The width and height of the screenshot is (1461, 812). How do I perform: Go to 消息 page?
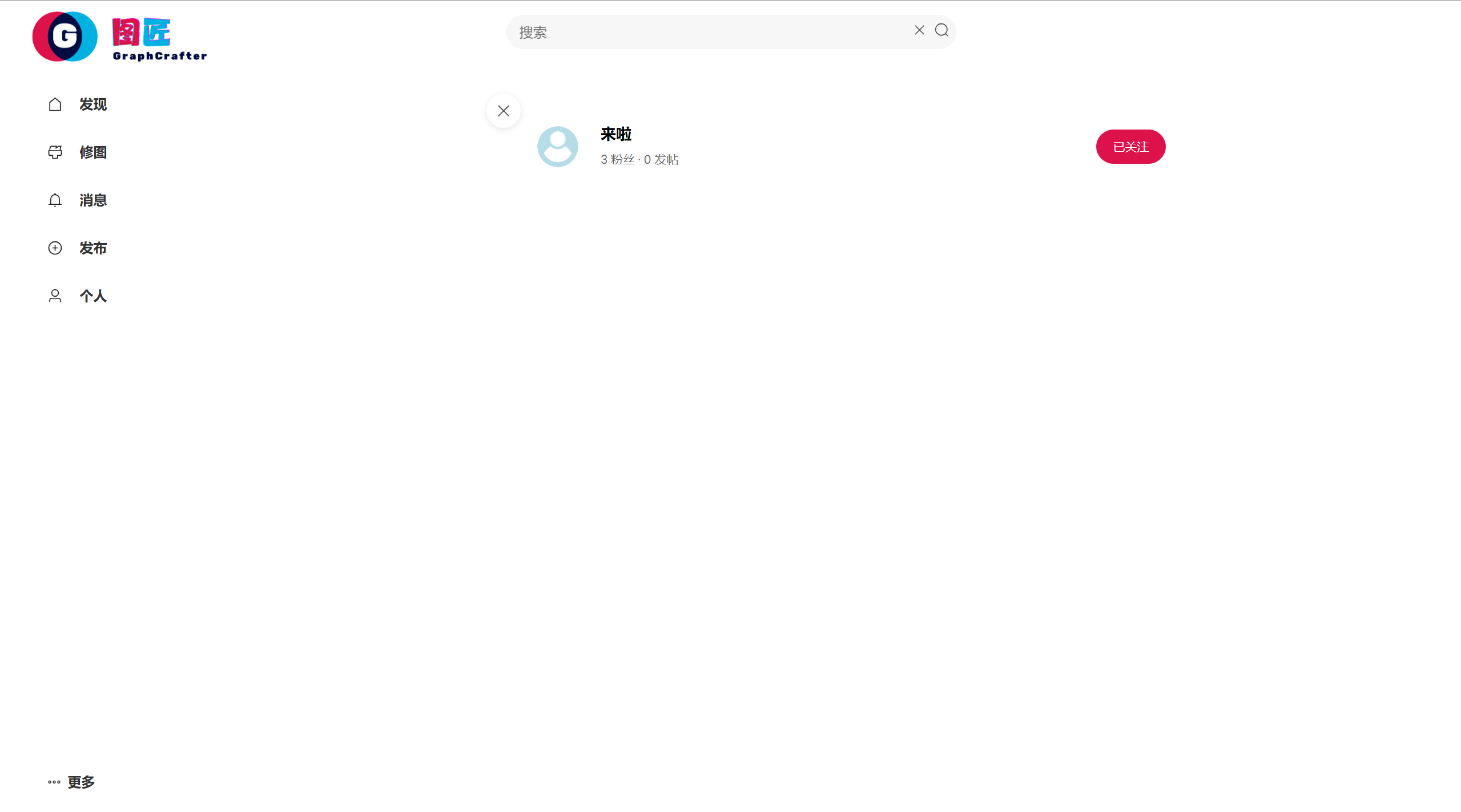click(93, 200)
